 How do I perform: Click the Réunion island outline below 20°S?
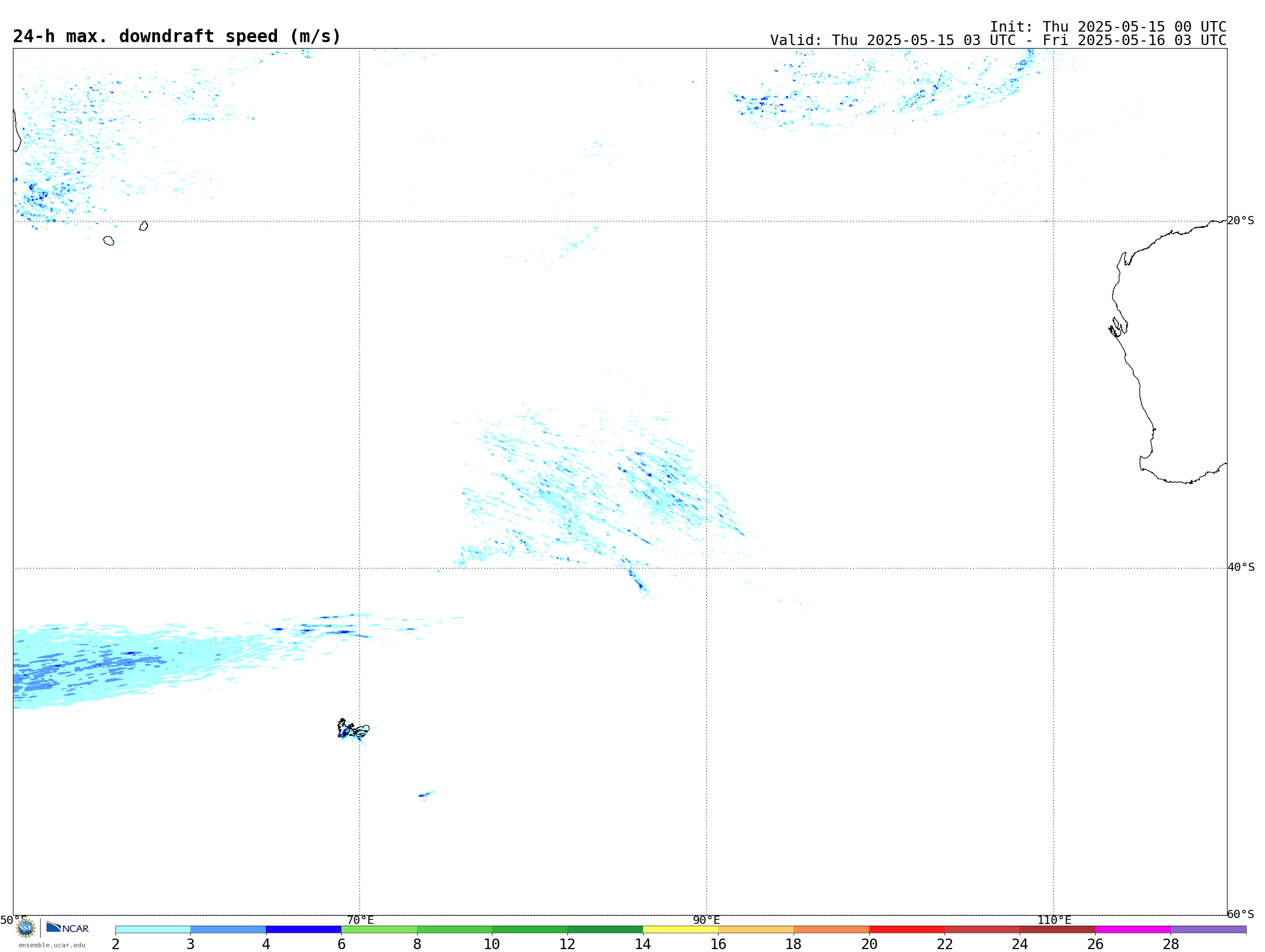[x=109, y=241]
